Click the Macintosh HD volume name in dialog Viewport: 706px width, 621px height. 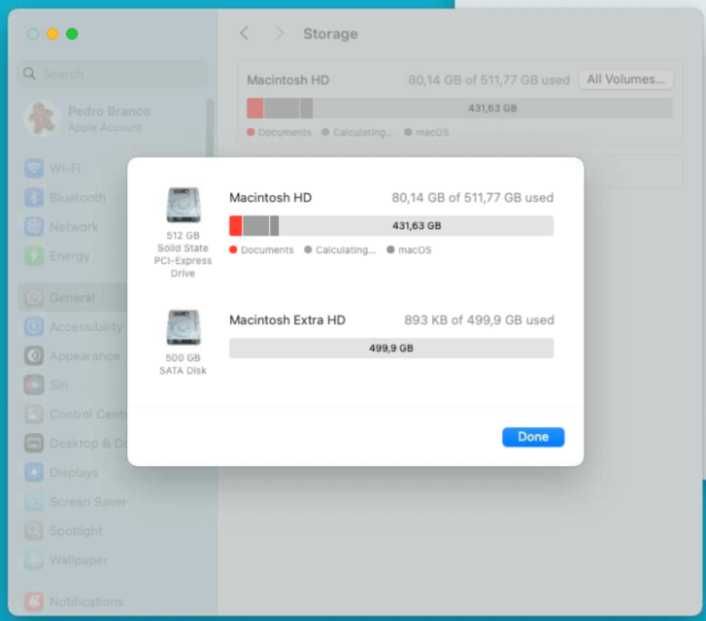270,198
